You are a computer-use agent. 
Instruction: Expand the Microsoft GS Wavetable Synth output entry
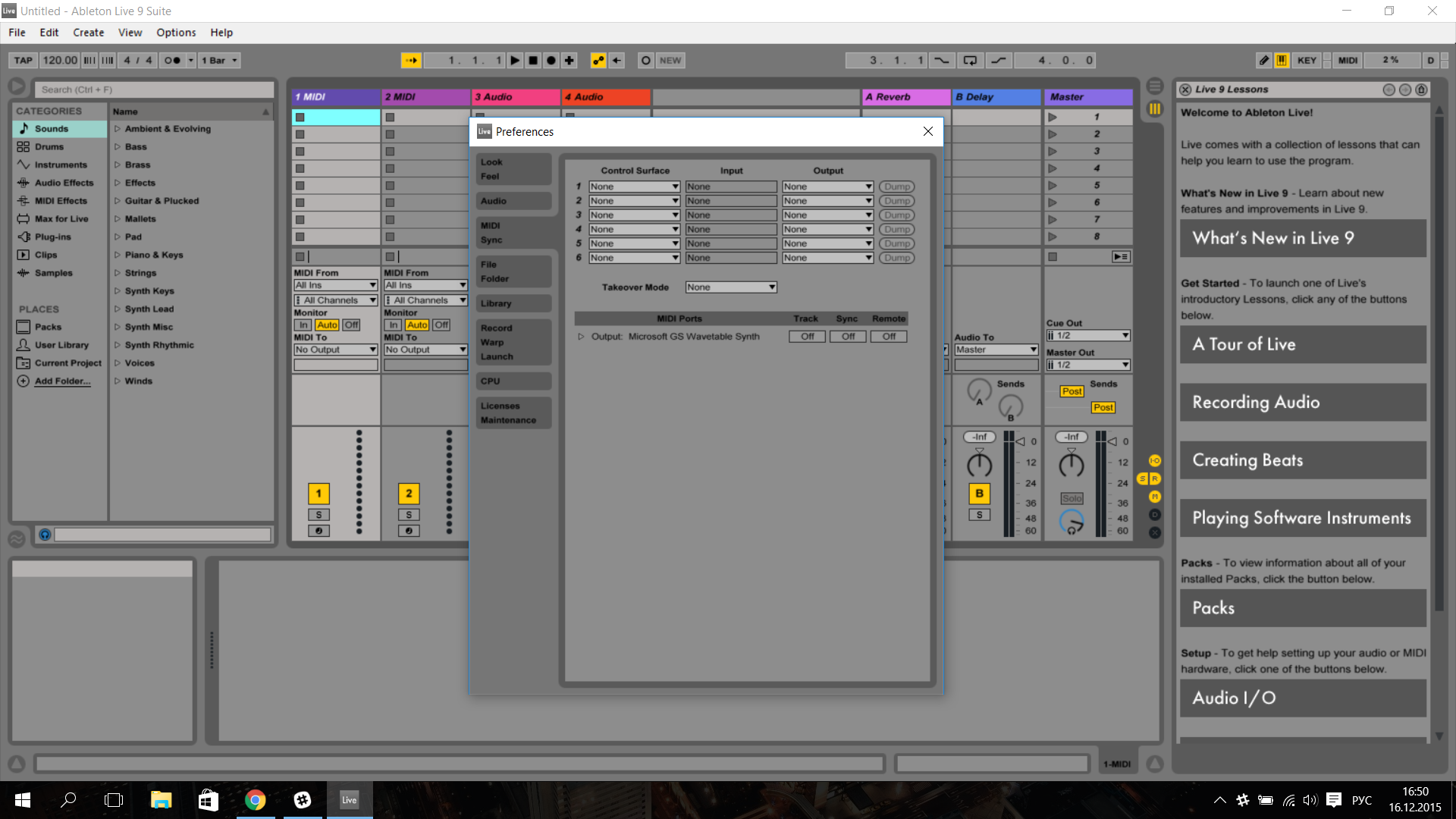(x=581, y=337)
